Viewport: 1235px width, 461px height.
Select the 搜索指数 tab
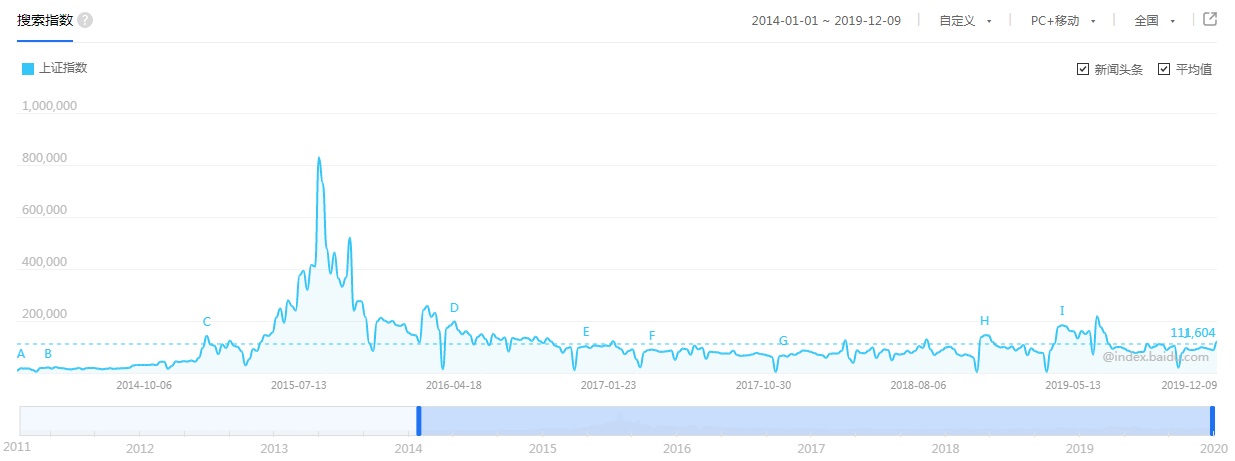(45, 20)
